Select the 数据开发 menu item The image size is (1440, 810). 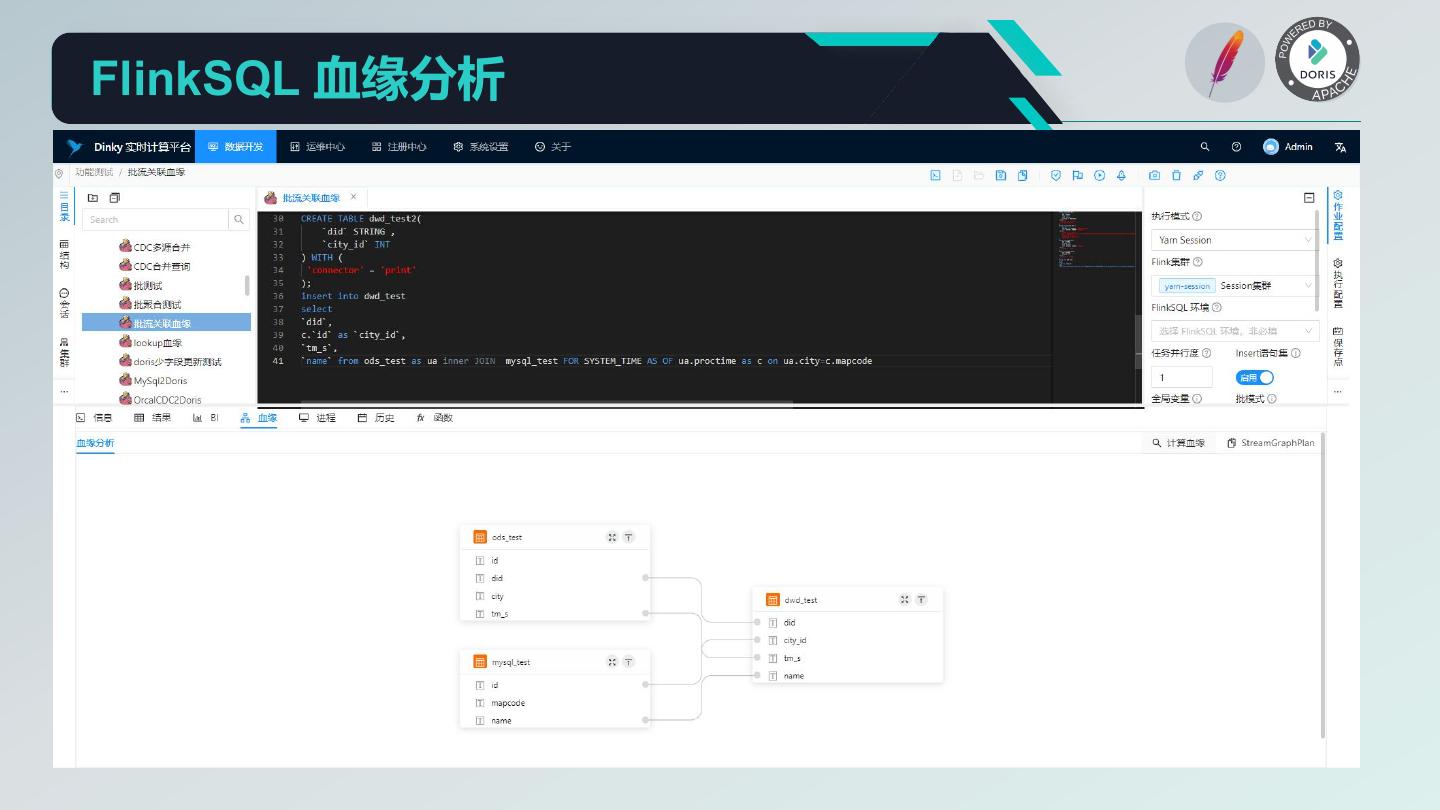(x=235, y=147)
